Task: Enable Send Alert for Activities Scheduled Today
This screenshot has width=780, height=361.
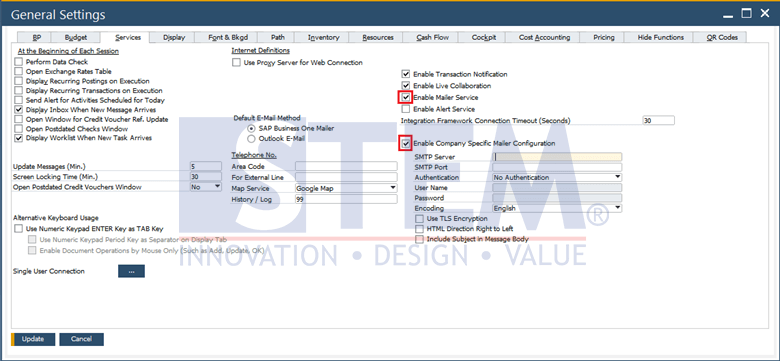Action: [19, 100]
